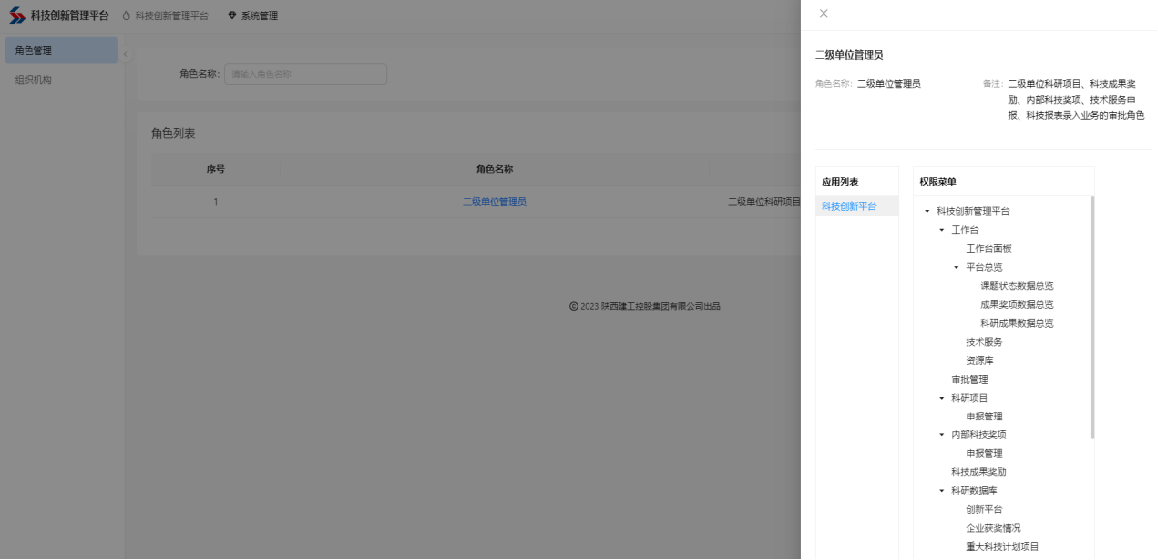Collapse the 平台总览 tree node

[x=956, y=267]
